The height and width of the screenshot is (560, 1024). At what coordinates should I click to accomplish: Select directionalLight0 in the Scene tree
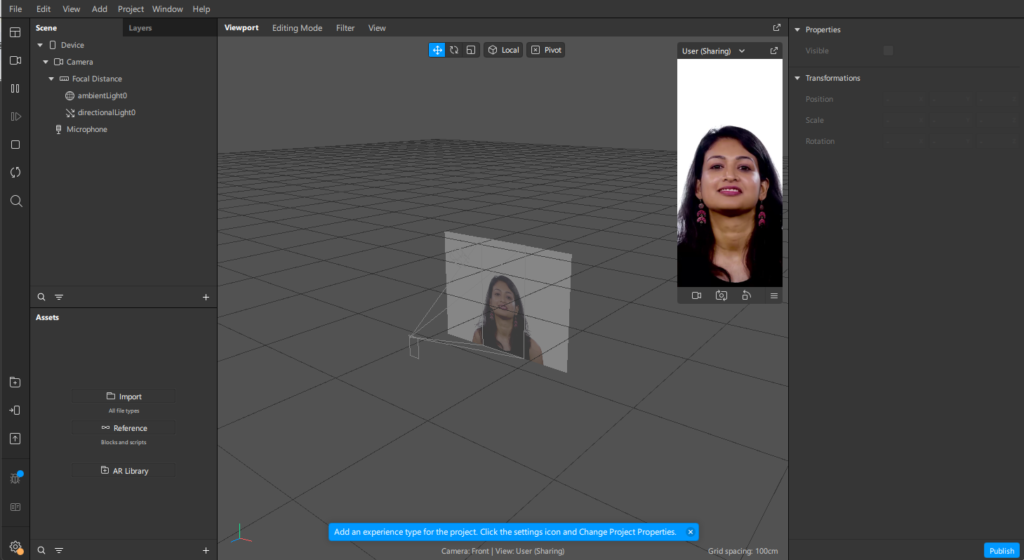point(106,113)
